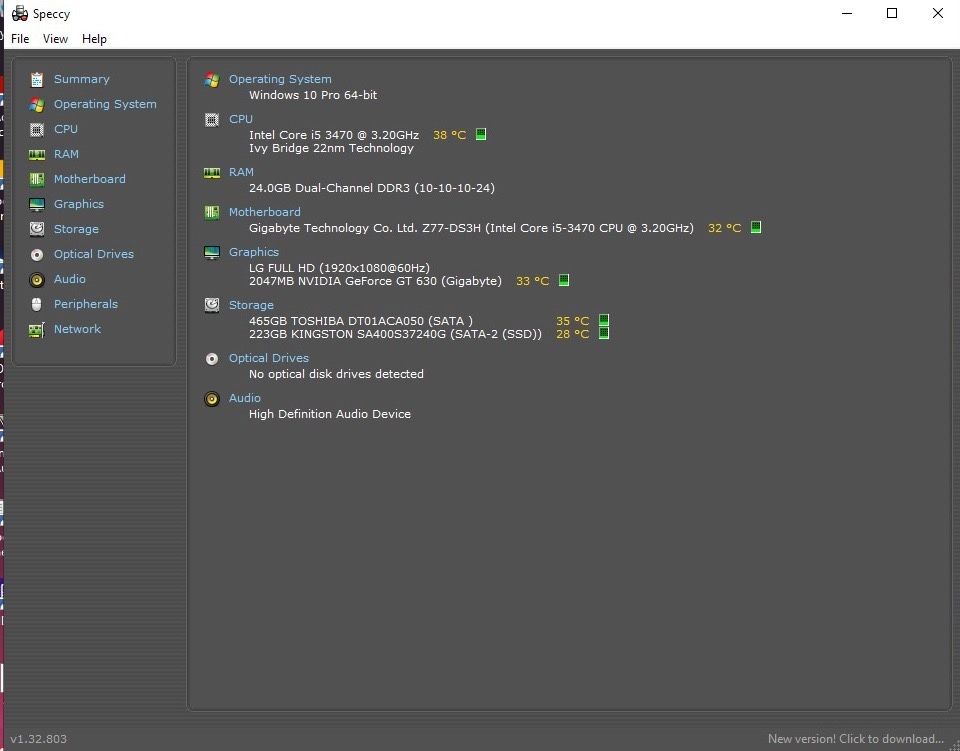Screen dimensions: 960x751
Task: Click the '2047MB NVIDIA GeForce GT 630' text
Action: 343,281
